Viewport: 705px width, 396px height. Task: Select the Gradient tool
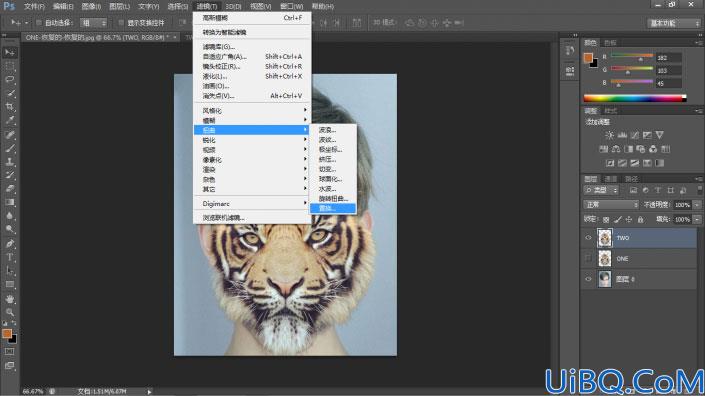(x=9, y=202)
